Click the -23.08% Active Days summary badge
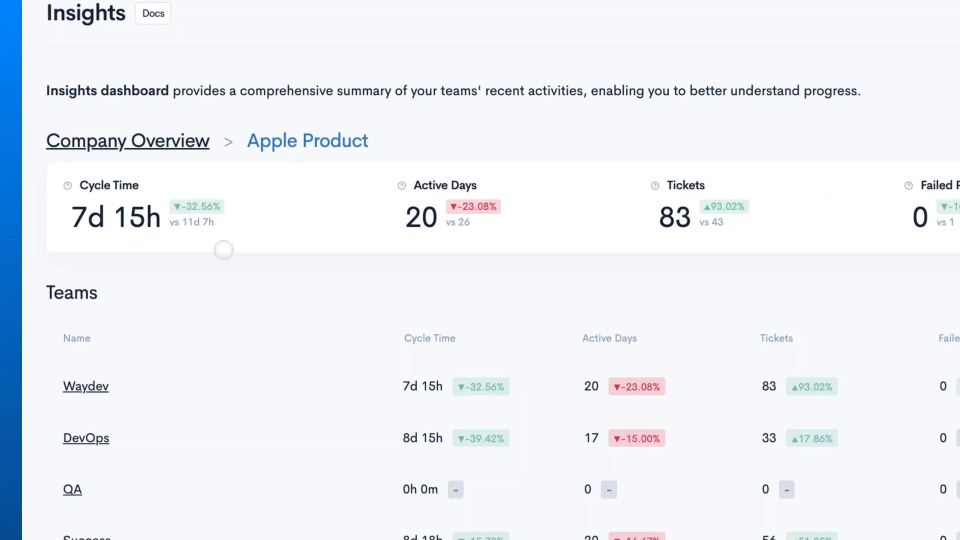This screenshot has height=540, width=960. [x=473, y=206]
